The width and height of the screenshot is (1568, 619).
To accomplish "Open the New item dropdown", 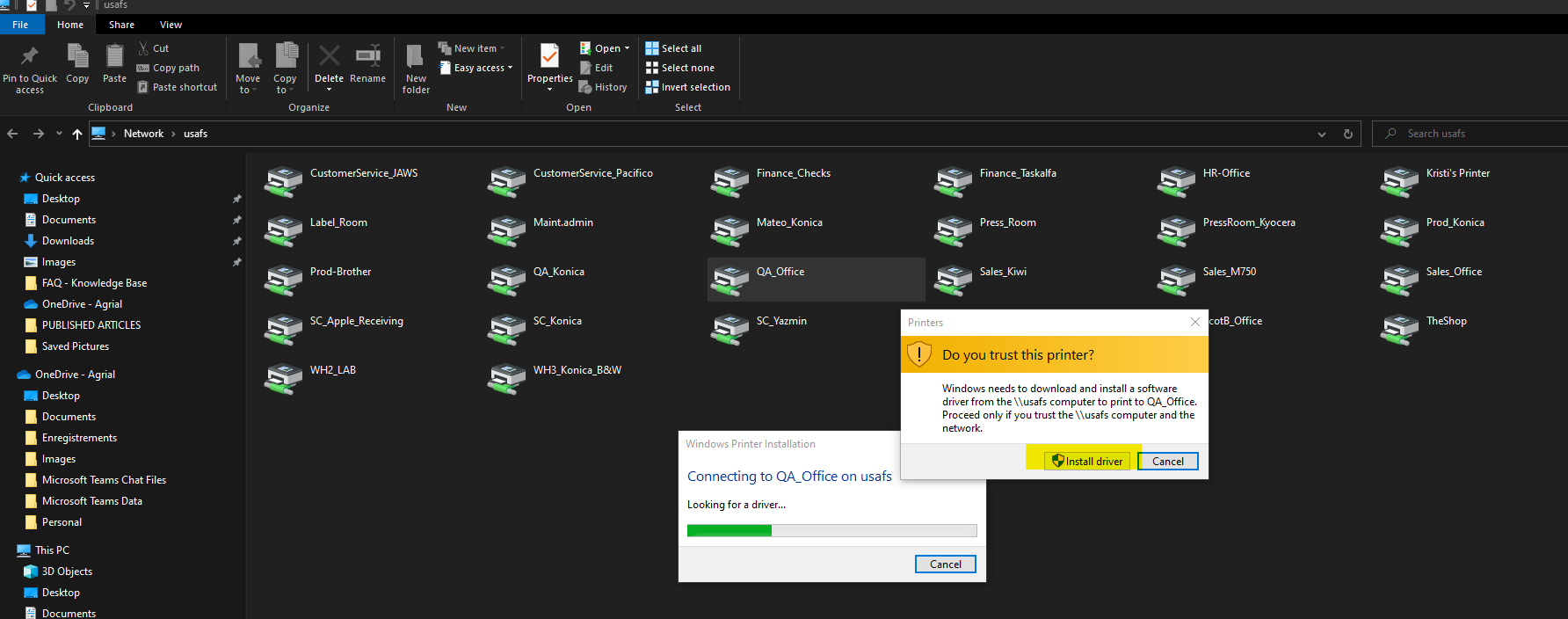I will 471,48.
